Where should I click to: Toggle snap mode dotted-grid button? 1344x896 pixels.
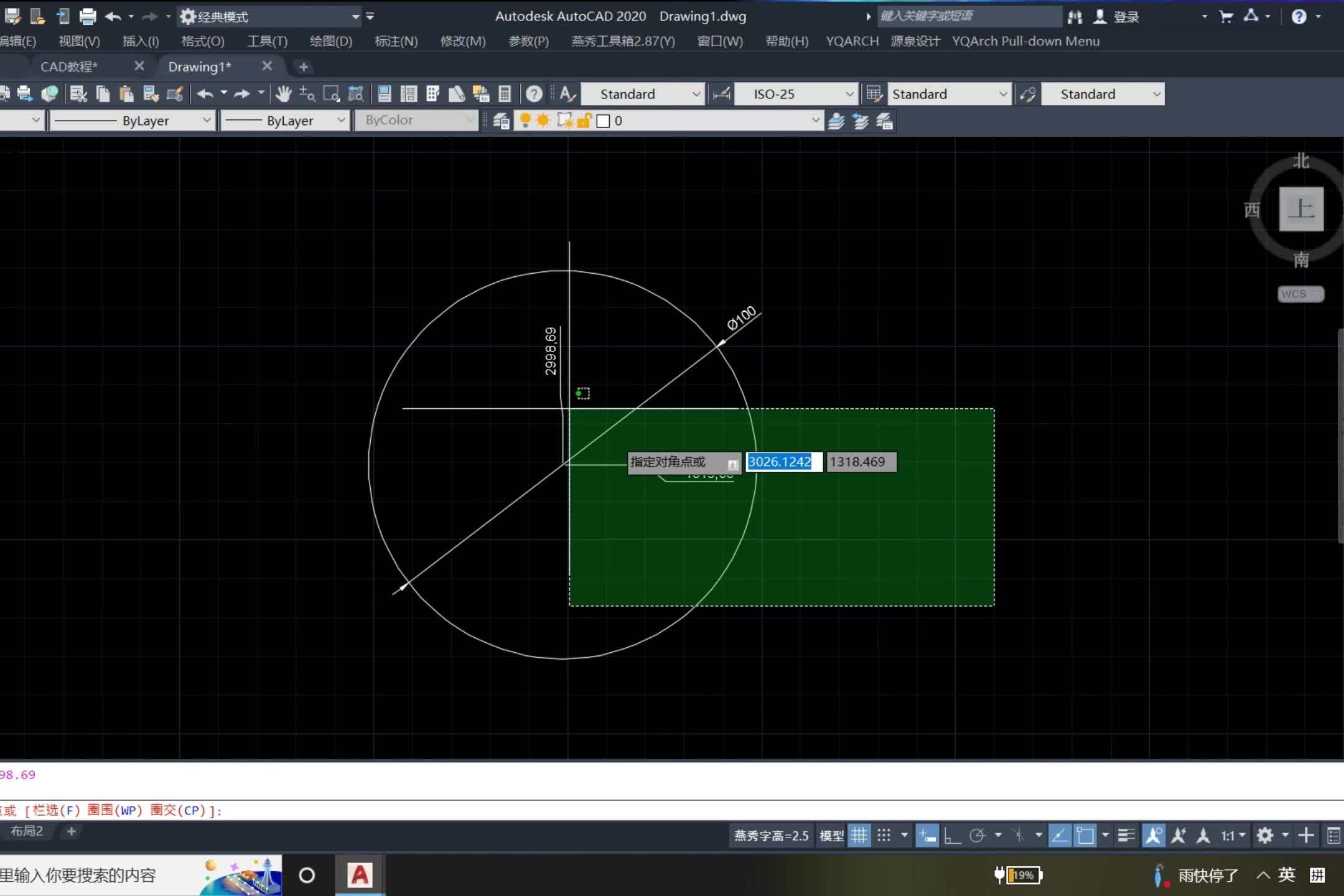884,836
